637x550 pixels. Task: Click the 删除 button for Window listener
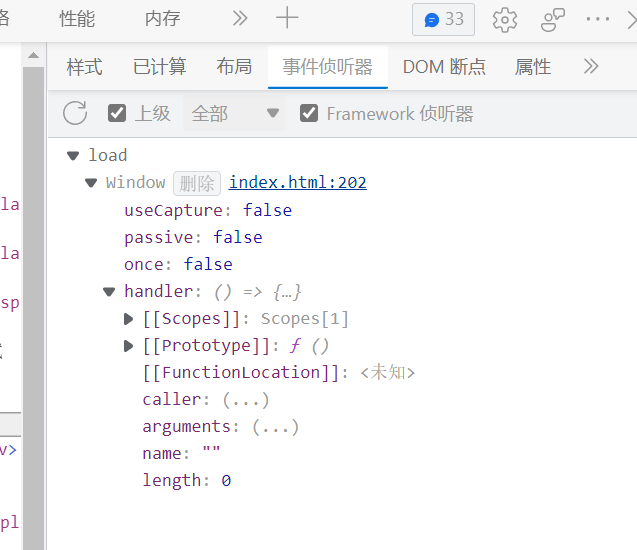coord(196,183)
